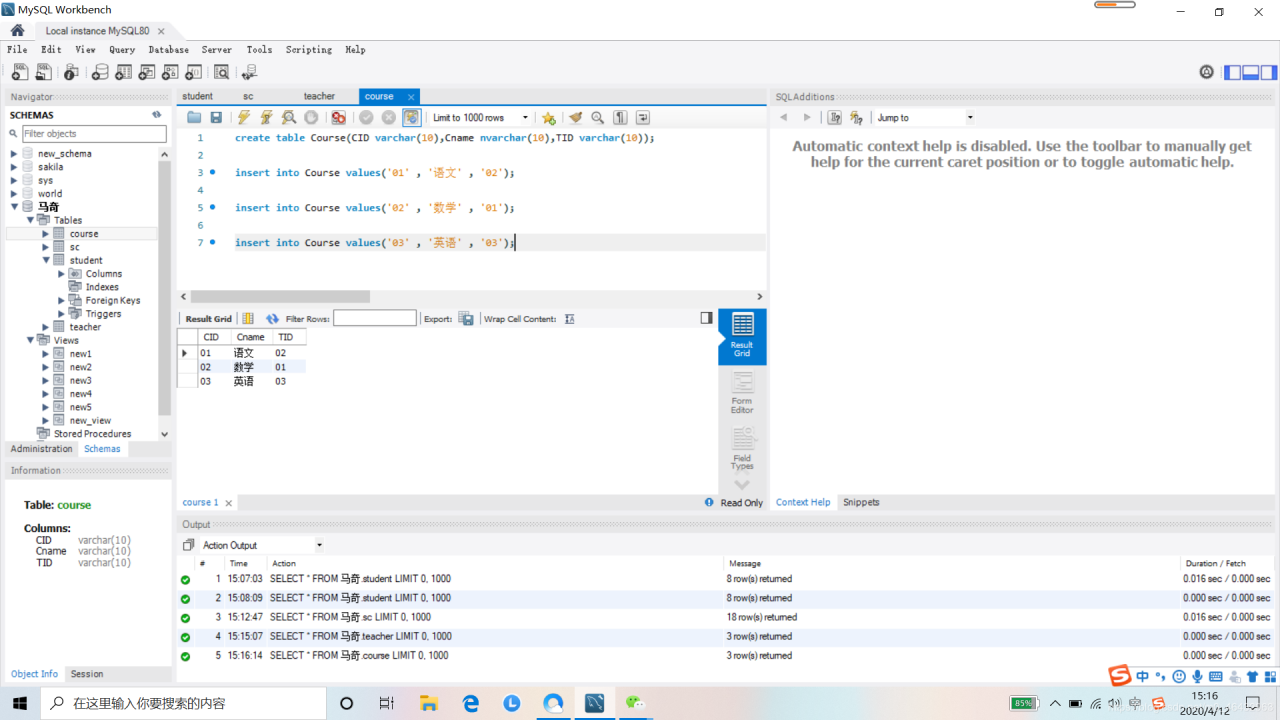This screenshot has height=720, width=1280.
Task: Toggle autocommit mode icon
Action: click(x=411, y=118)
